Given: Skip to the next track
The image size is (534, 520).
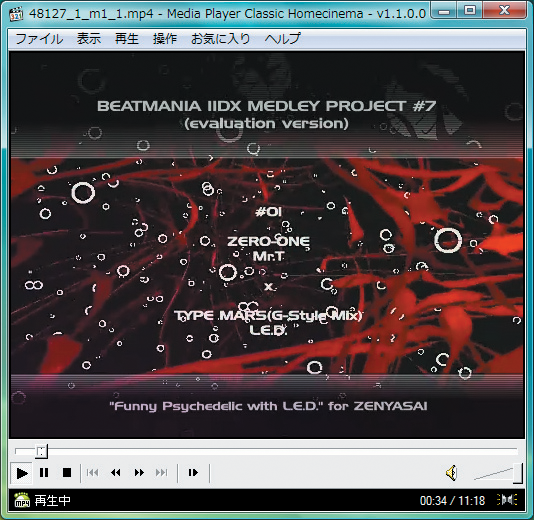Looking at the screenshot, I should click(x=162, y=473).
